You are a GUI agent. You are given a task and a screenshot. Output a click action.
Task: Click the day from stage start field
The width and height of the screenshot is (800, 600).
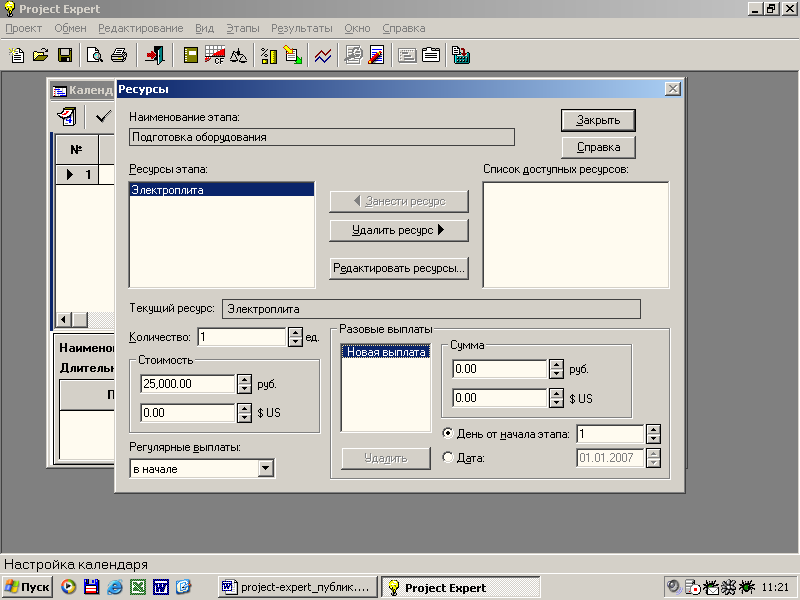tap(611, 434)
